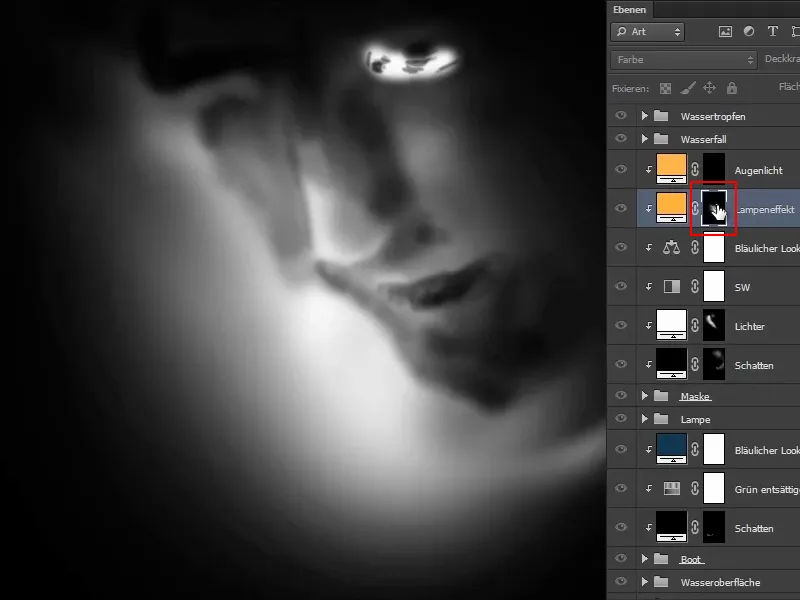This screenshot has height=600, width=800.
Task: Click the Wasserfall group name
Action: [704, 139]
